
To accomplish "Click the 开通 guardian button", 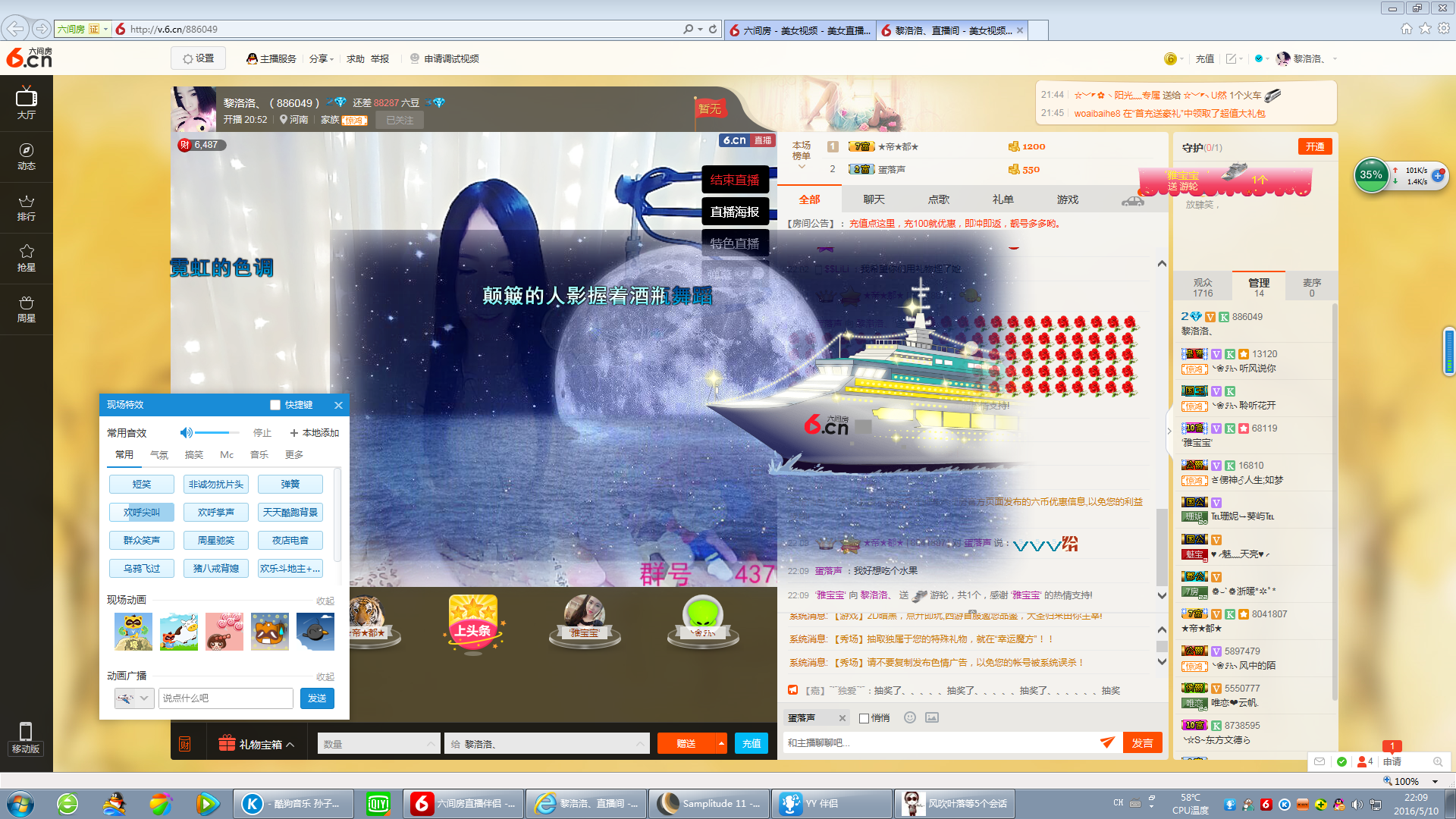I will point(1315,146).
